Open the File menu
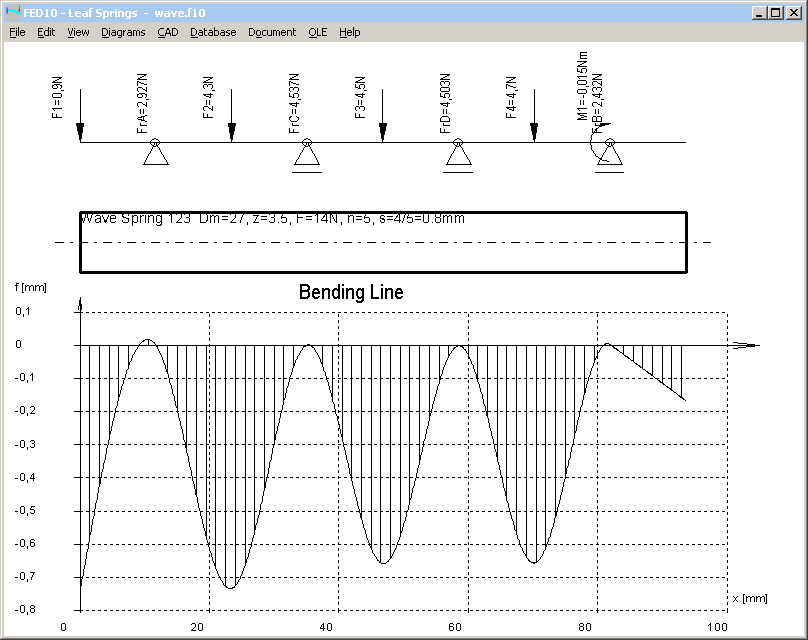 [17, 32]
